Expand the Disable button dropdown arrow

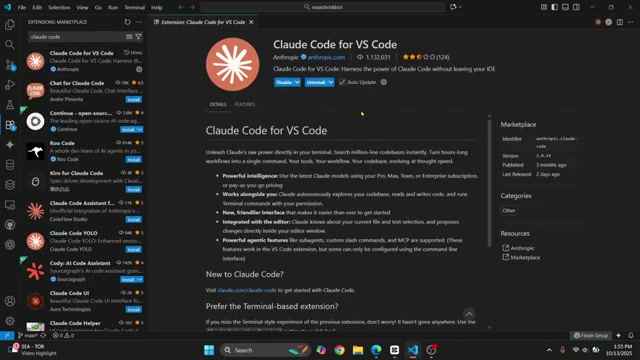[297, 82]
